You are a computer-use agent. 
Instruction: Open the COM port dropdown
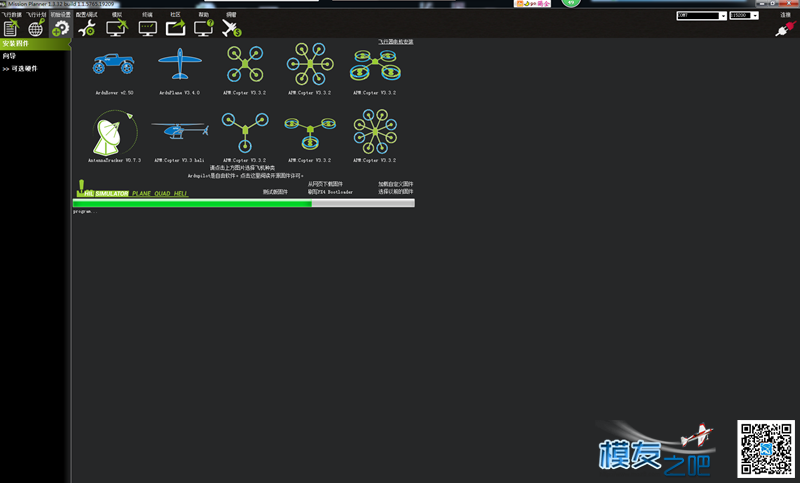(702, 16)
